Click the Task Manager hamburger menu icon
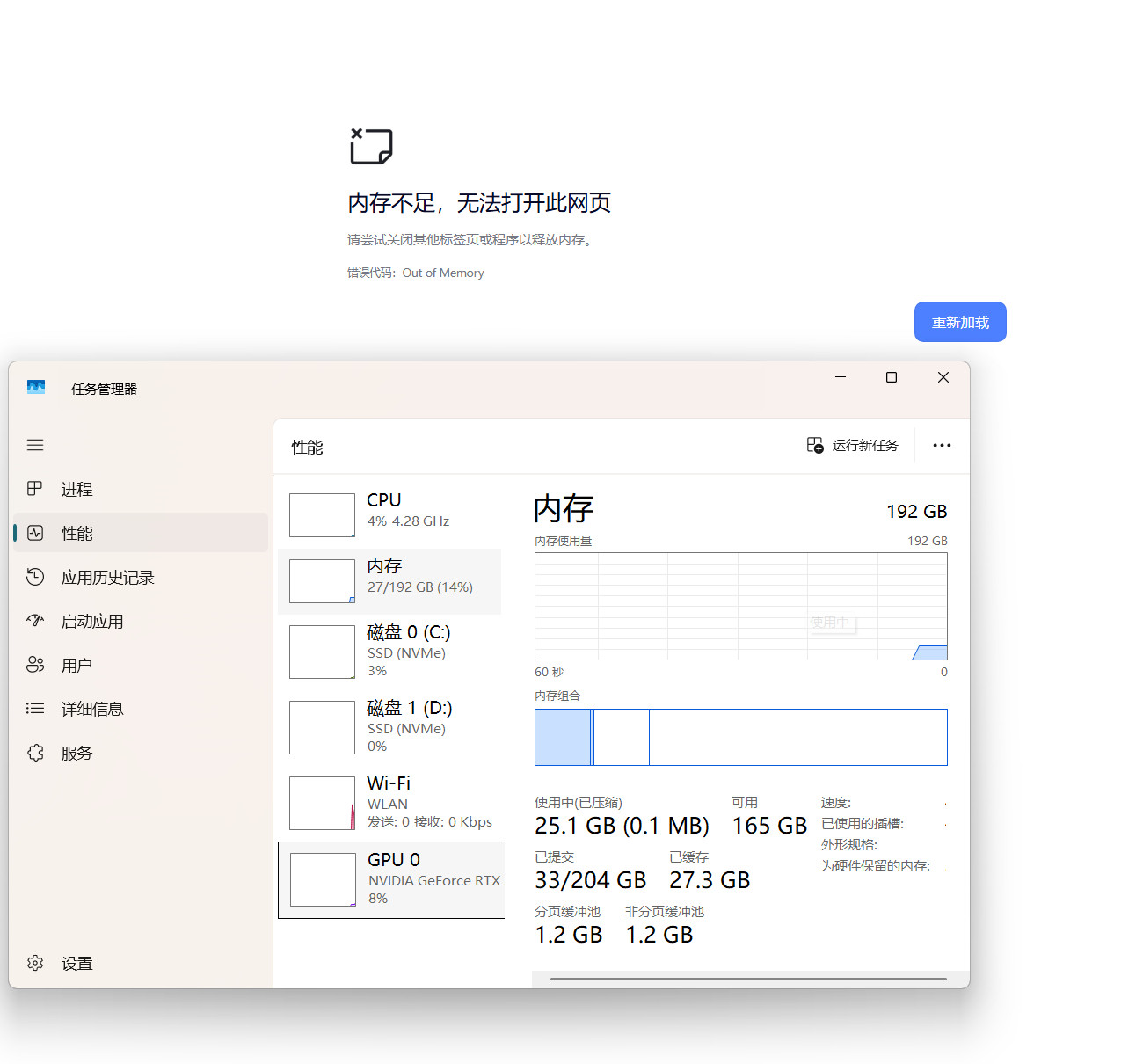This screenshot has width=1143, height=1064. 35,445
